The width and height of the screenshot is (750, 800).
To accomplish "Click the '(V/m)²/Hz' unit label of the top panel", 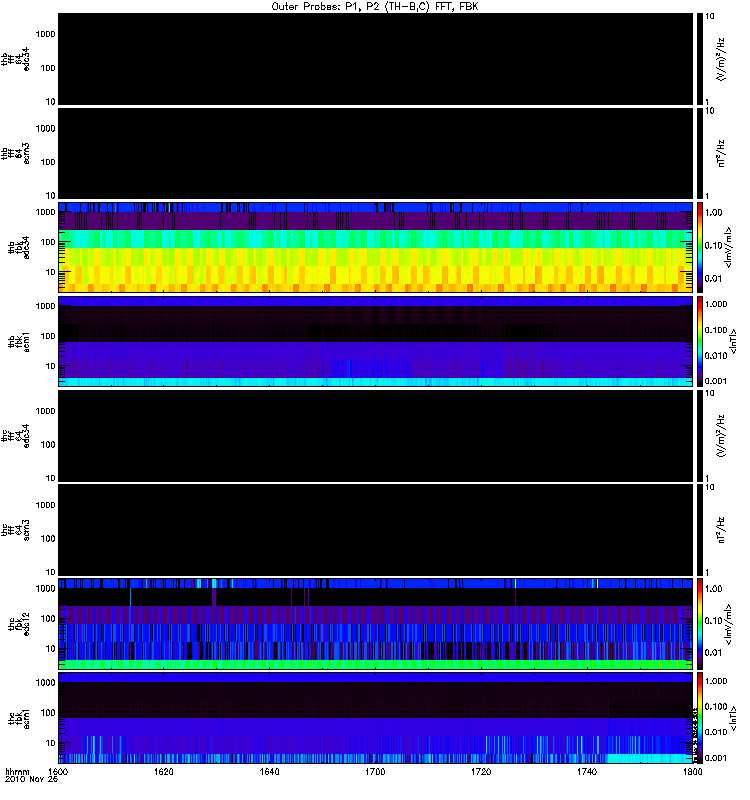I will pyautogui.click(x=720, y=59).
